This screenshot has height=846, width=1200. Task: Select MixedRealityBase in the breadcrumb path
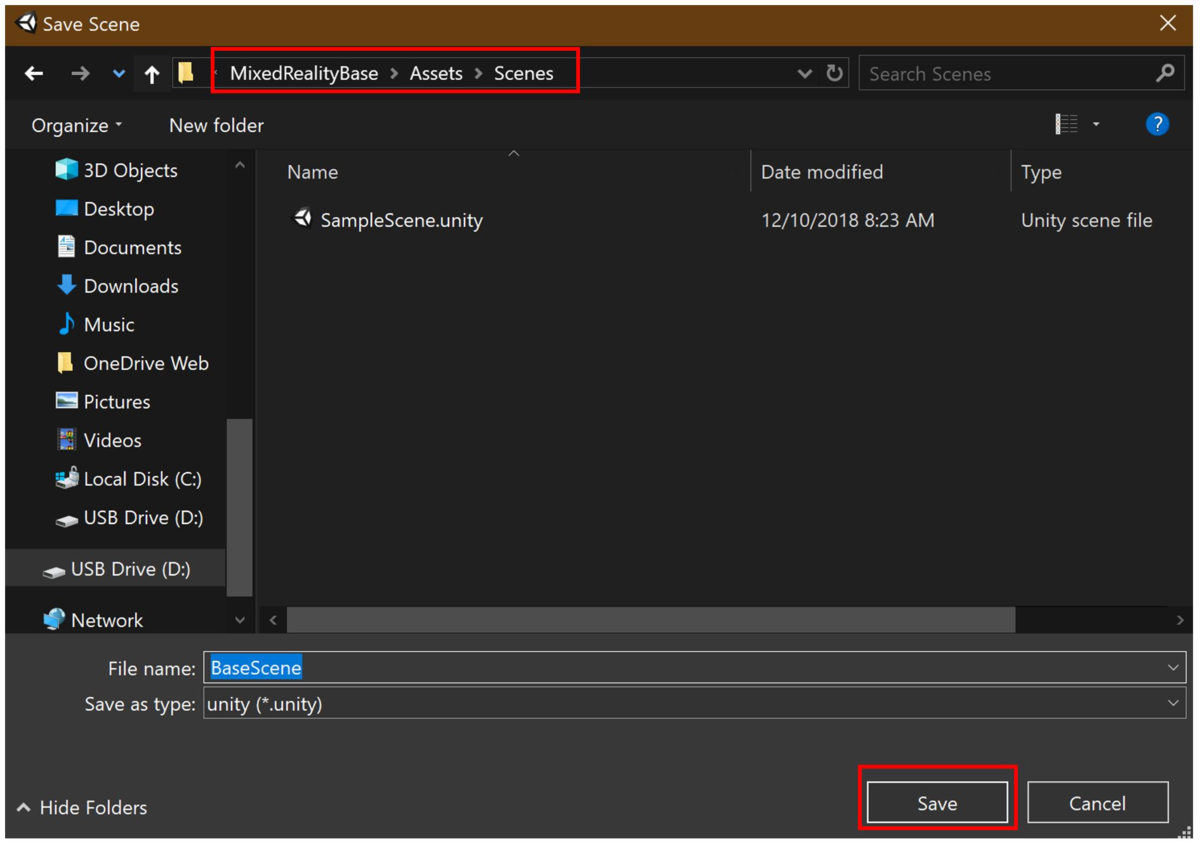coord(304,73)
